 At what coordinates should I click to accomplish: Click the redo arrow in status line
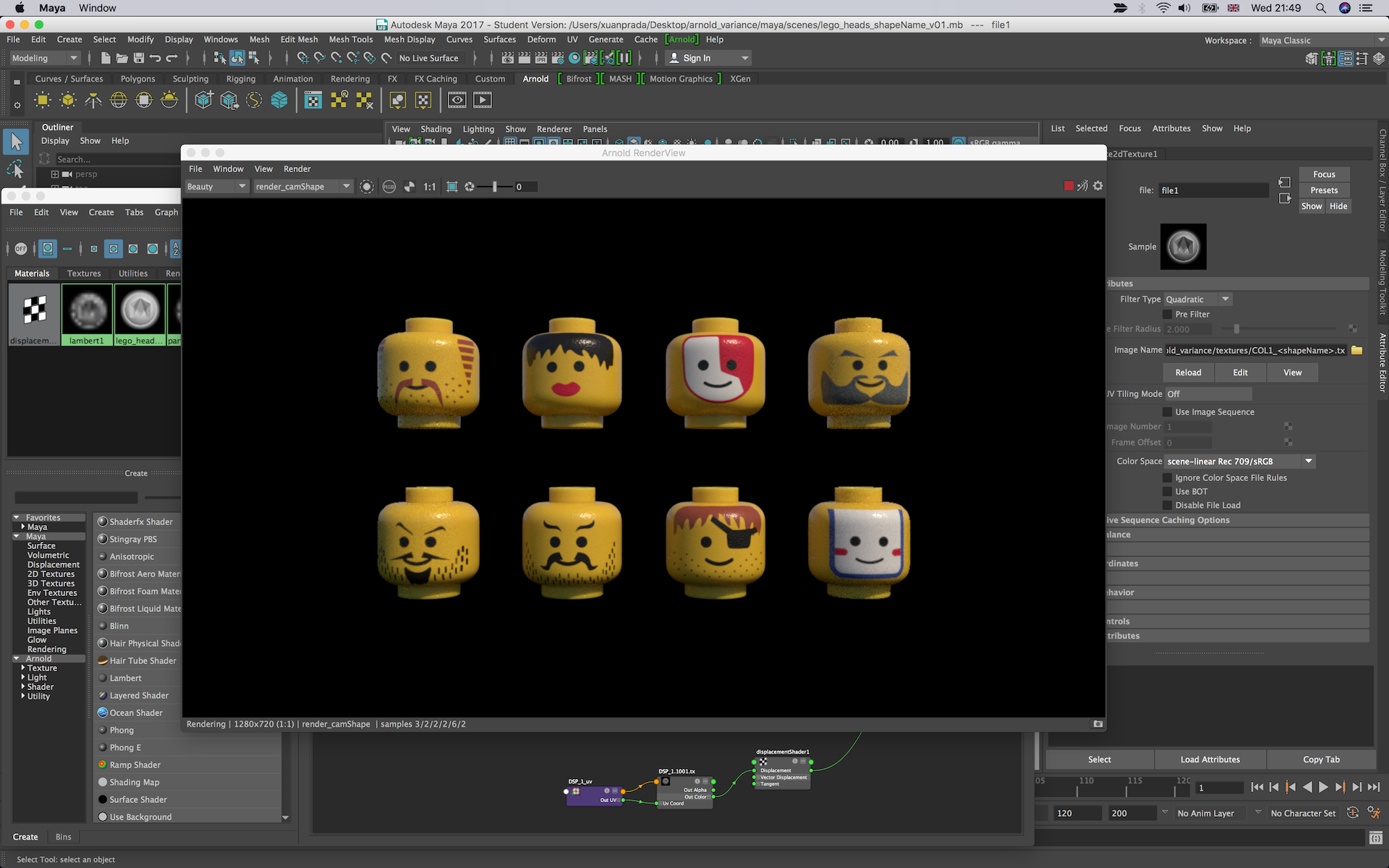pyautogui.click(x=171, y=58)
